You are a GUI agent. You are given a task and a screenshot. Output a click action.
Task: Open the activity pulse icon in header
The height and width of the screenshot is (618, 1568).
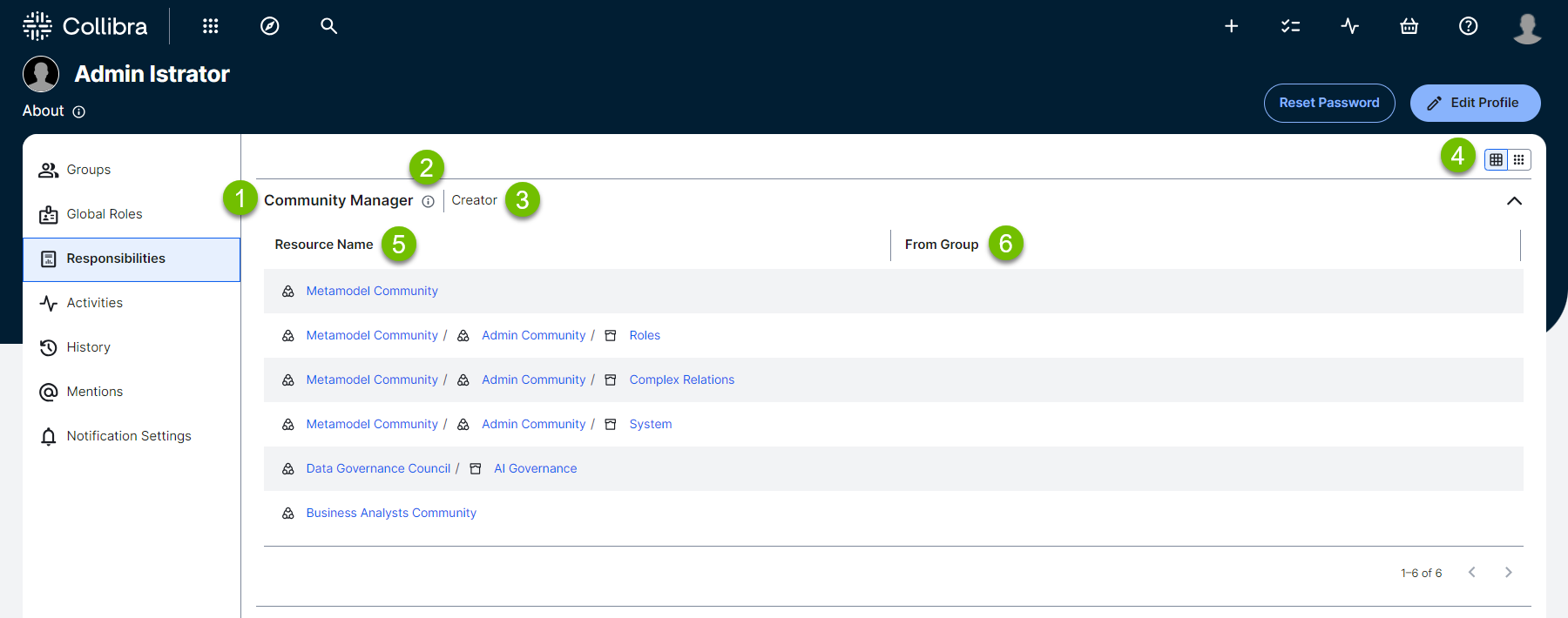click(1349, 26)
